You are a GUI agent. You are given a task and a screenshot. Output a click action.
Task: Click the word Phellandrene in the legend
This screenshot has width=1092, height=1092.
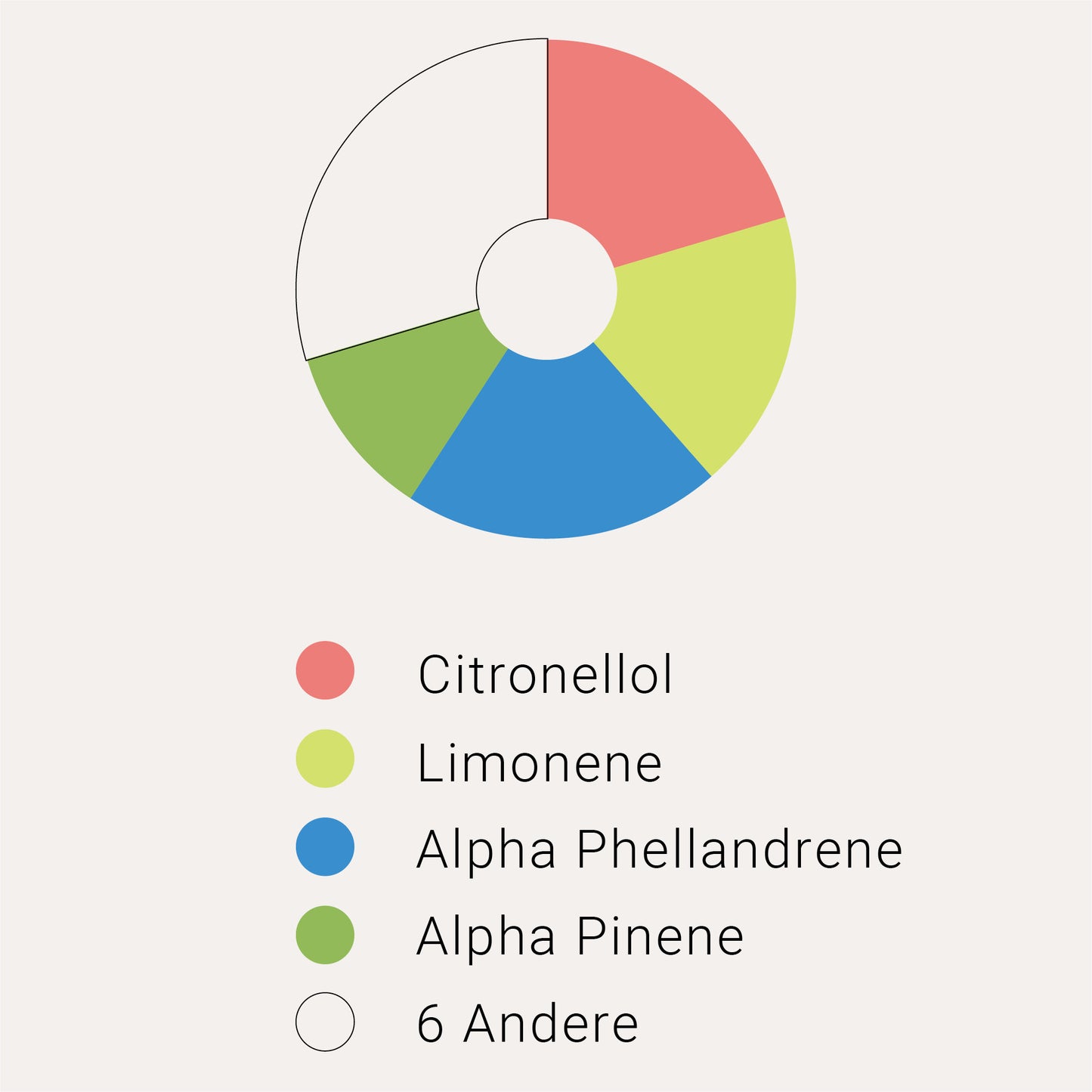pyautogui.click(x=739, y=849)
